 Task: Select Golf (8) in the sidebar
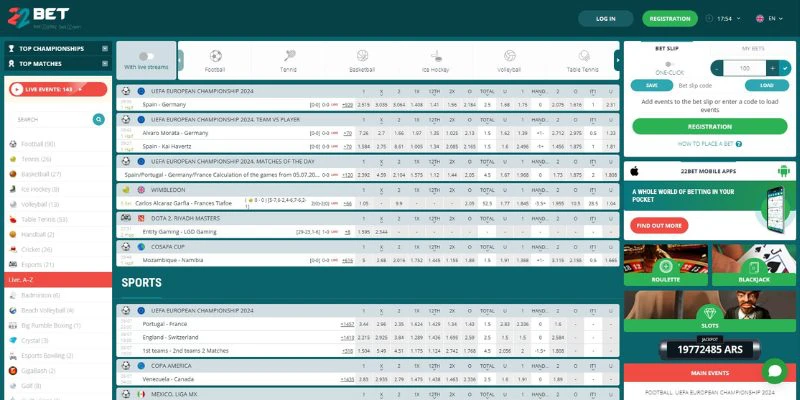point(58,386)
